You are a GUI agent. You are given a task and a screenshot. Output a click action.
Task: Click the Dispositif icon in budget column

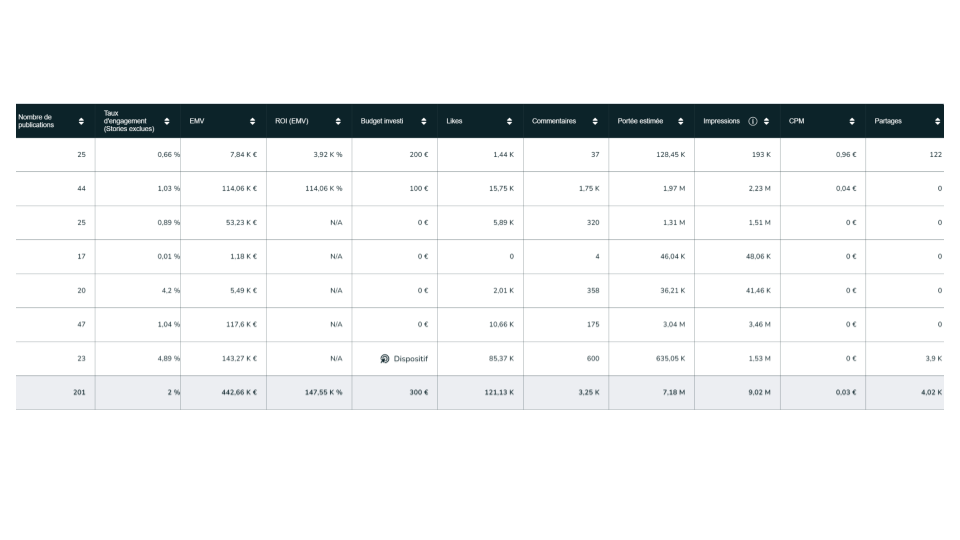384,359
